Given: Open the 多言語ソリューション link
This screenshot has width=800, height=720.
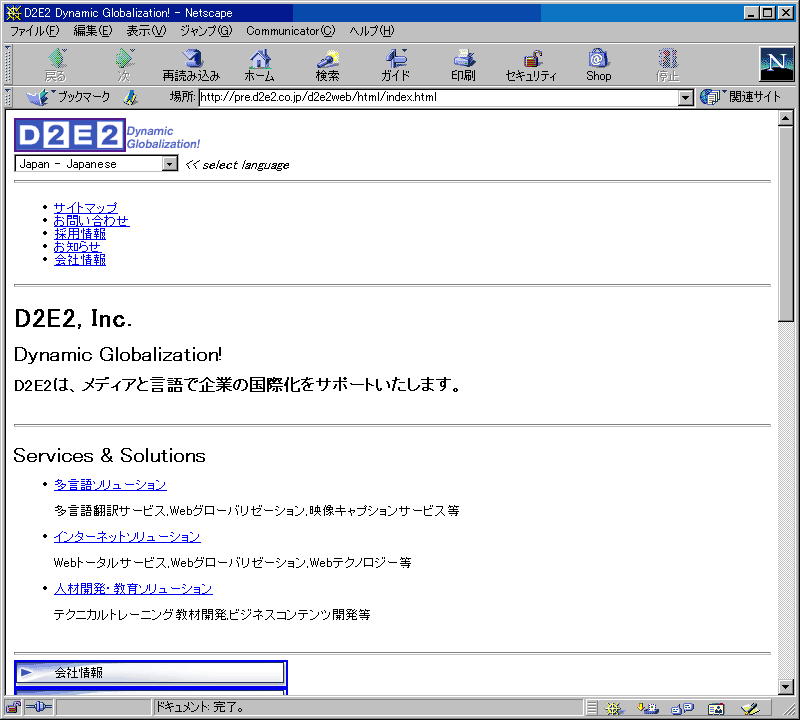Looking at the screenshot, I should coord(110,484).
